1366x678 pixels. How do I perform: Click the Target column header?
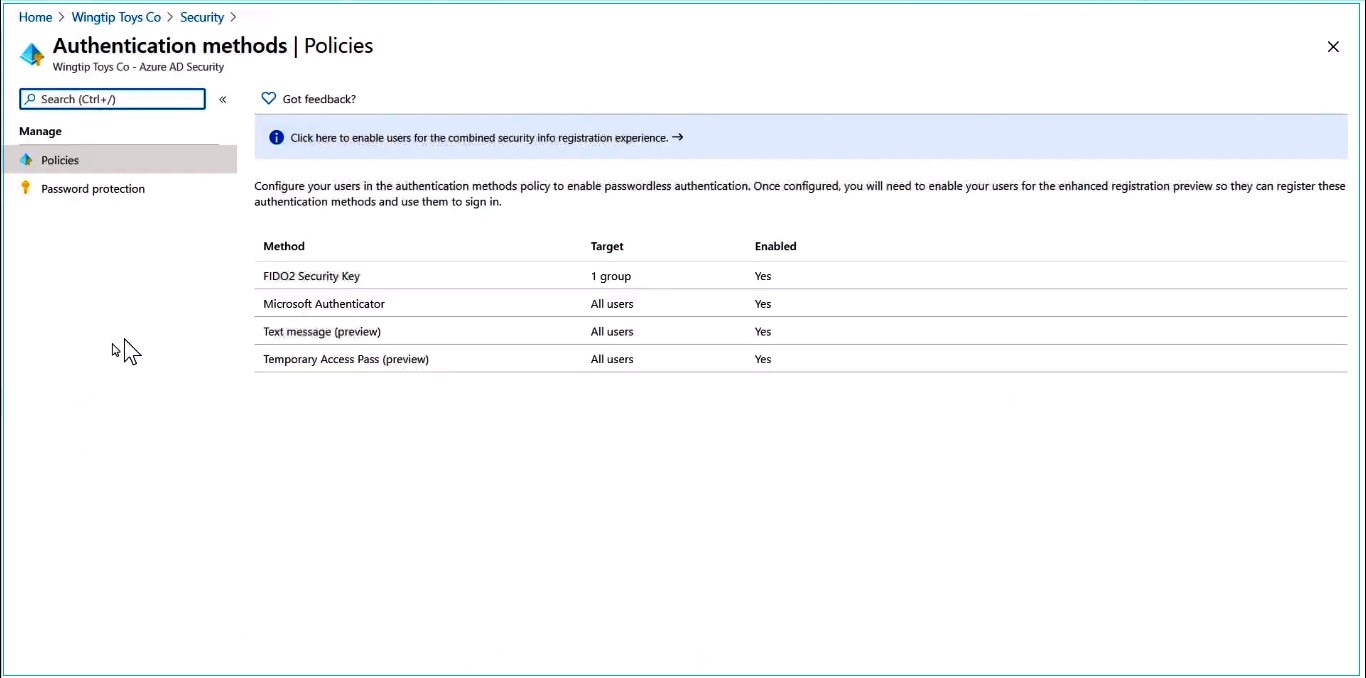[607, 246]
